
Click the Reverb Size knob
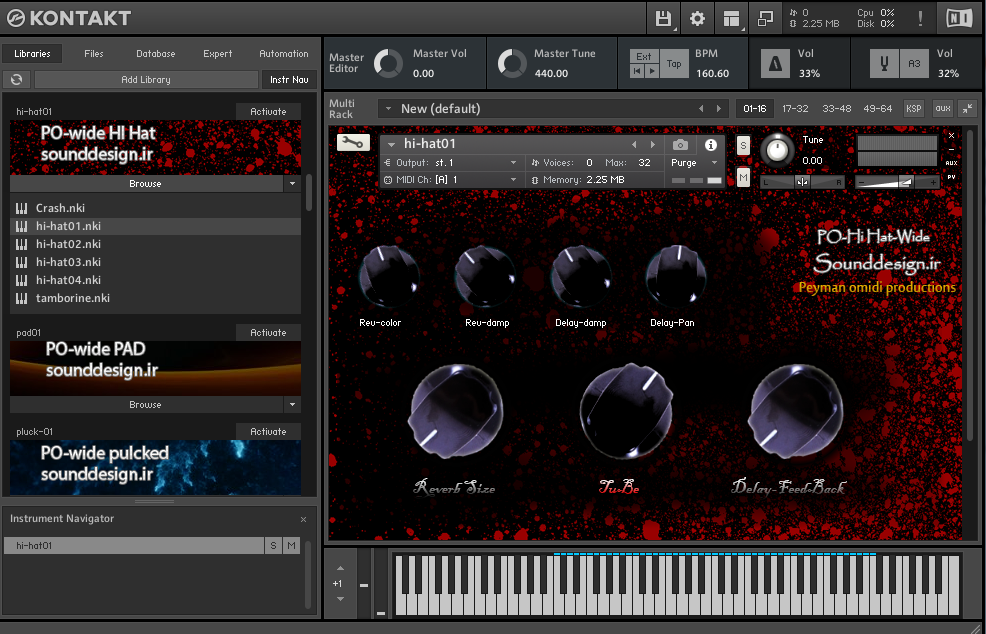point(457,411)
